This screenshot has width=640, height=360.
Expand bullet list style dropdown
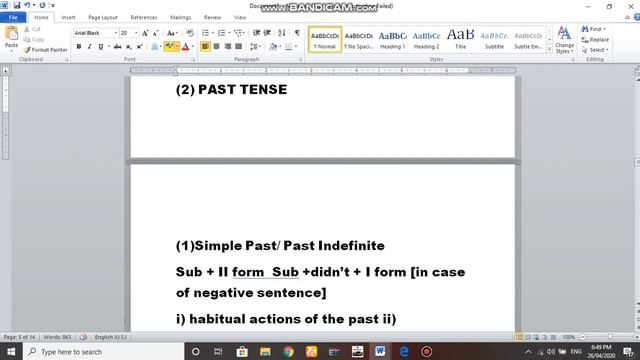[213, 33]
